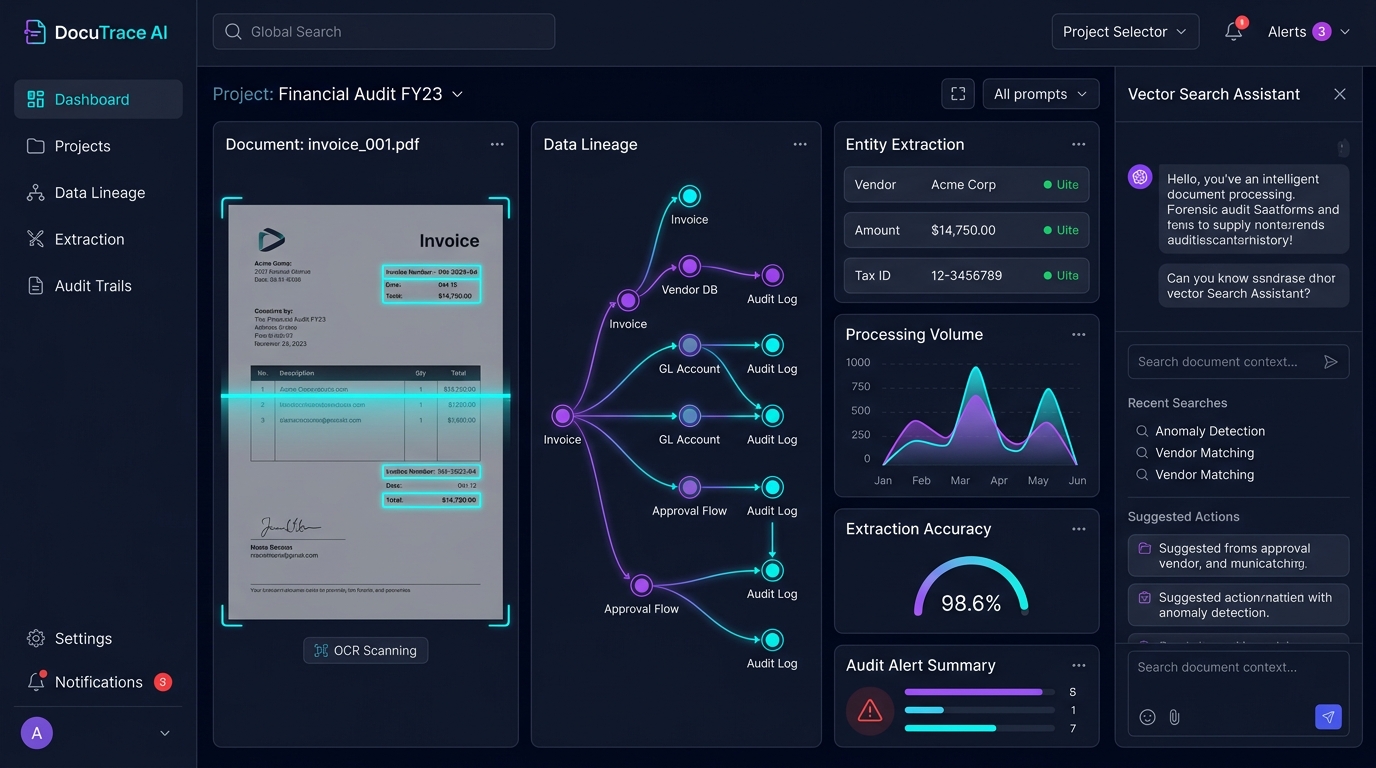Open Extraction Accuracy panel options menu

click(x=1078, y=529)
